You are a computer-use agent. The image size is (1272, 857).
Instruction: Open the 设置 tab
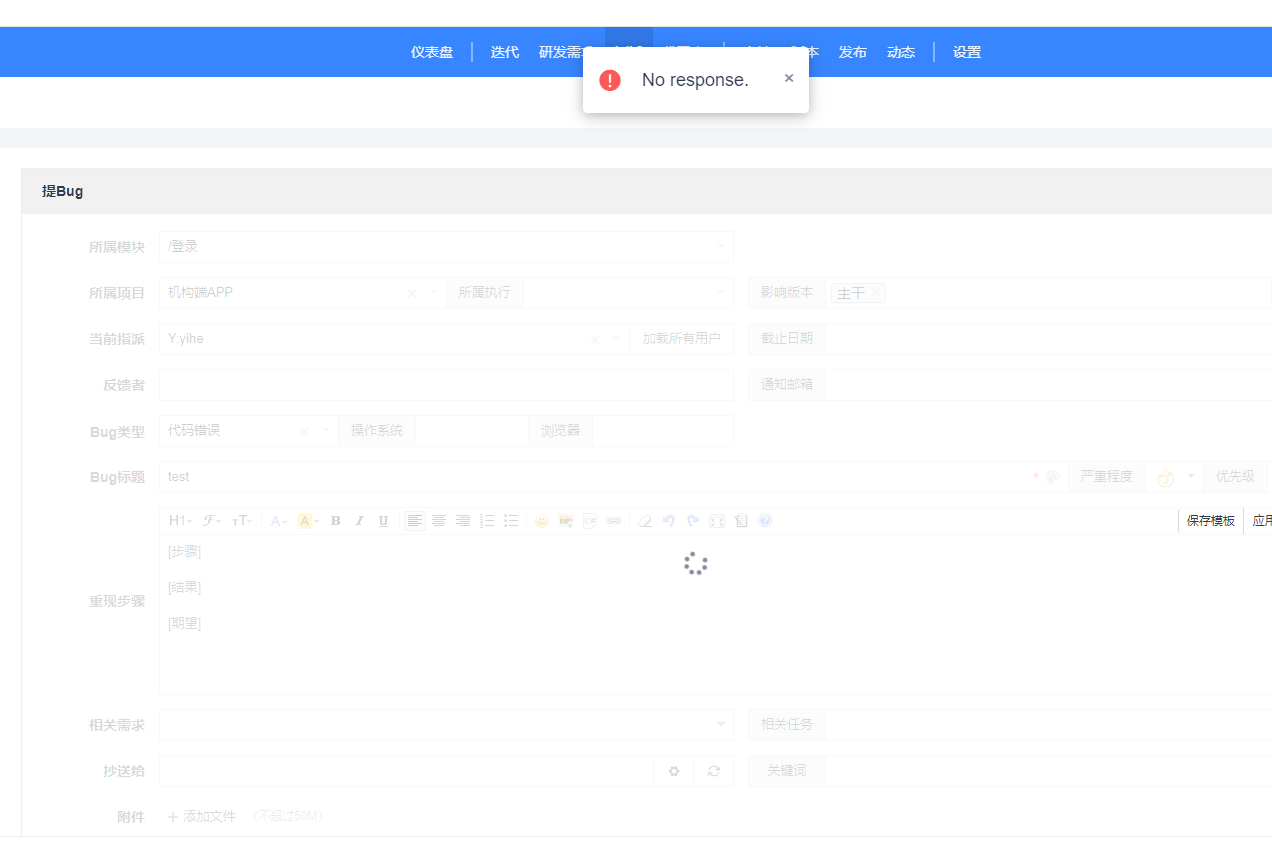click(967, 52)
